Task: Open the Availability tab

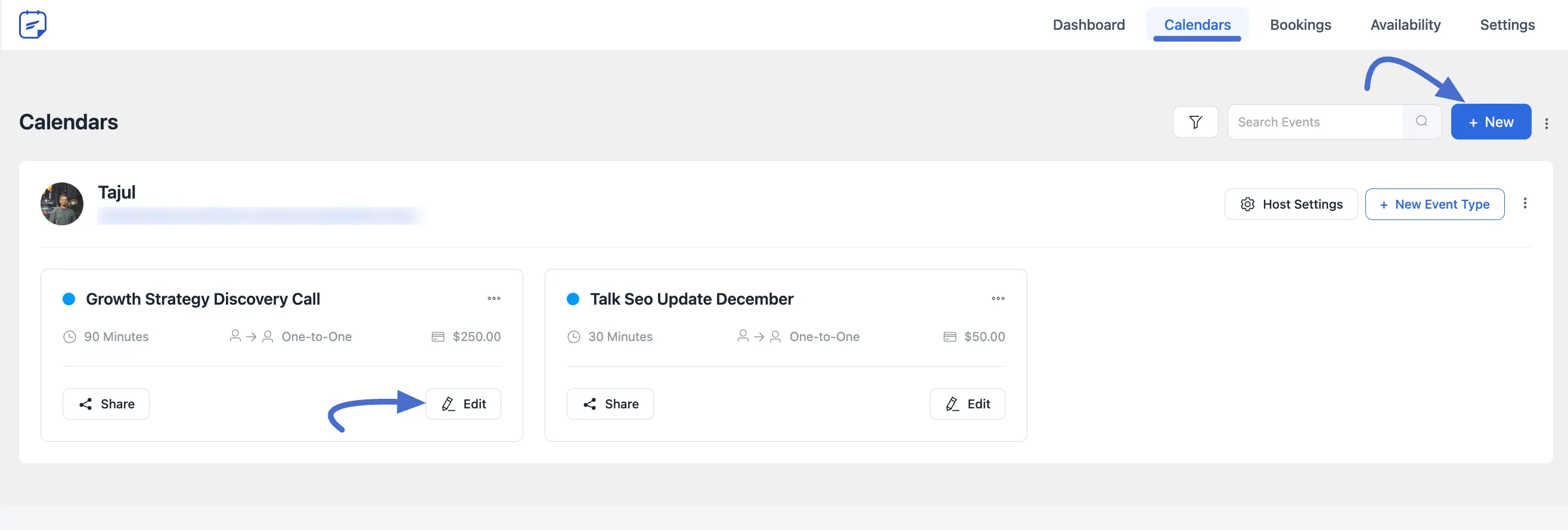Action: [x=1405, y=25]
